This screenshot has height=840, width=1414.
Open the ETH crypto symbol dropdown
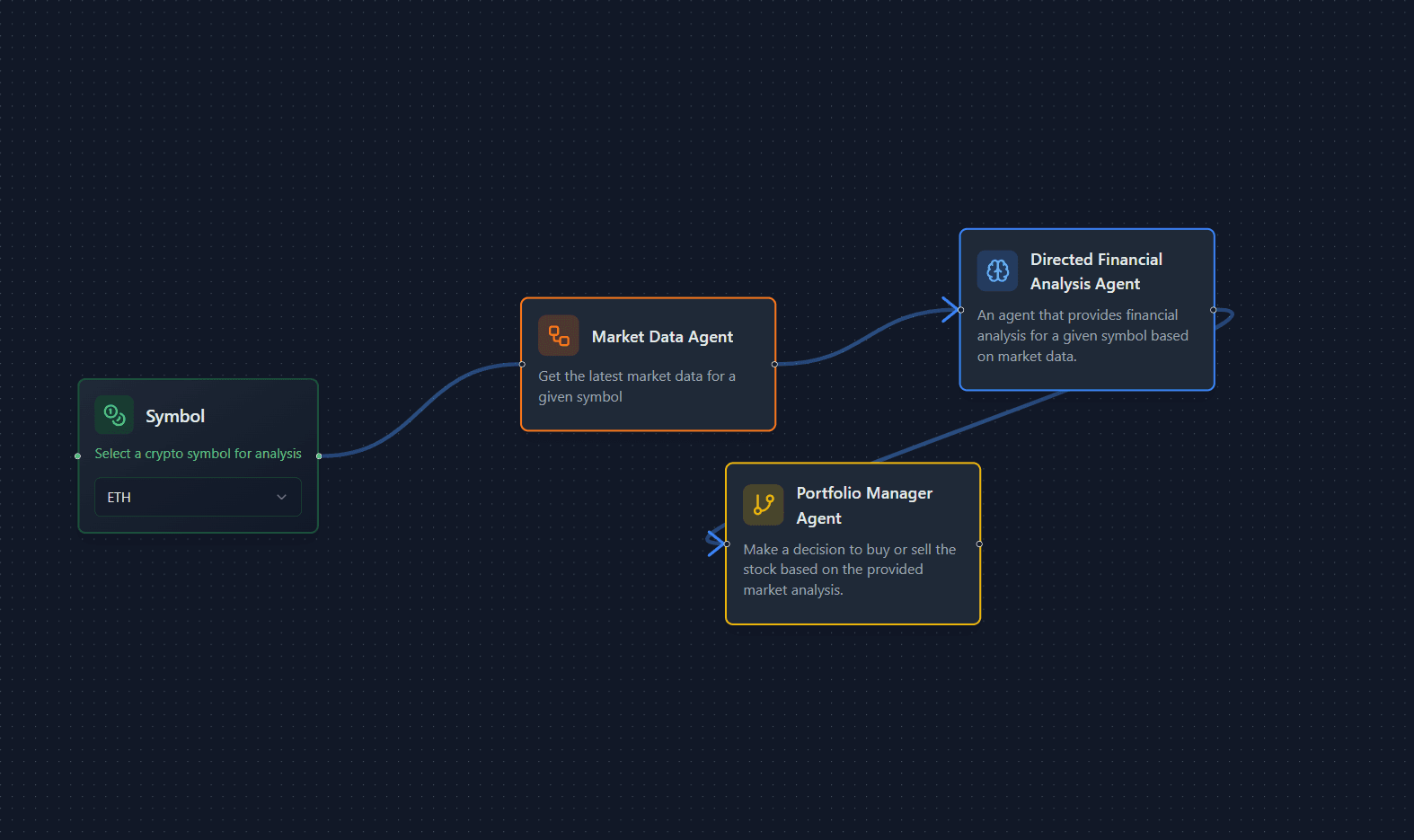coord(198,497)
